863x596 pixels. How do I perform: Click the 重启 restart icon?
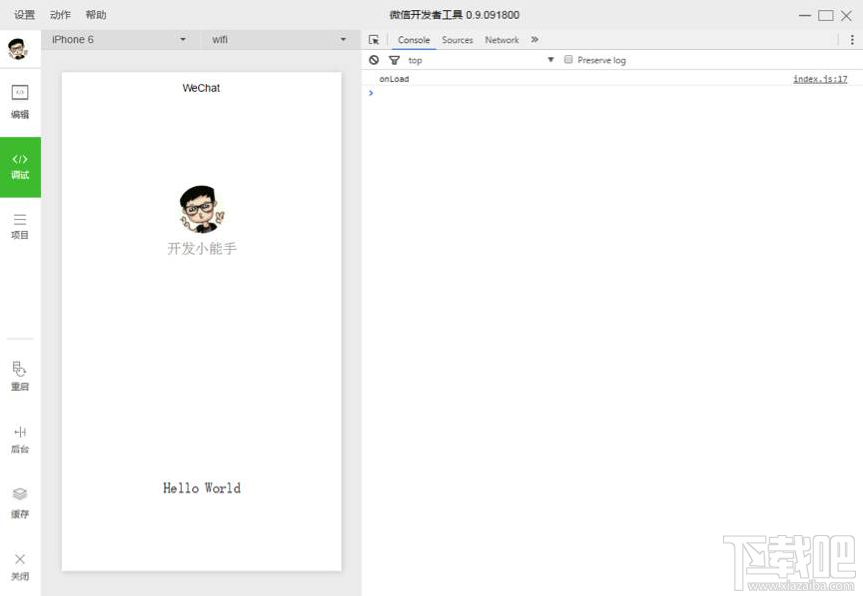pos(20,376)
